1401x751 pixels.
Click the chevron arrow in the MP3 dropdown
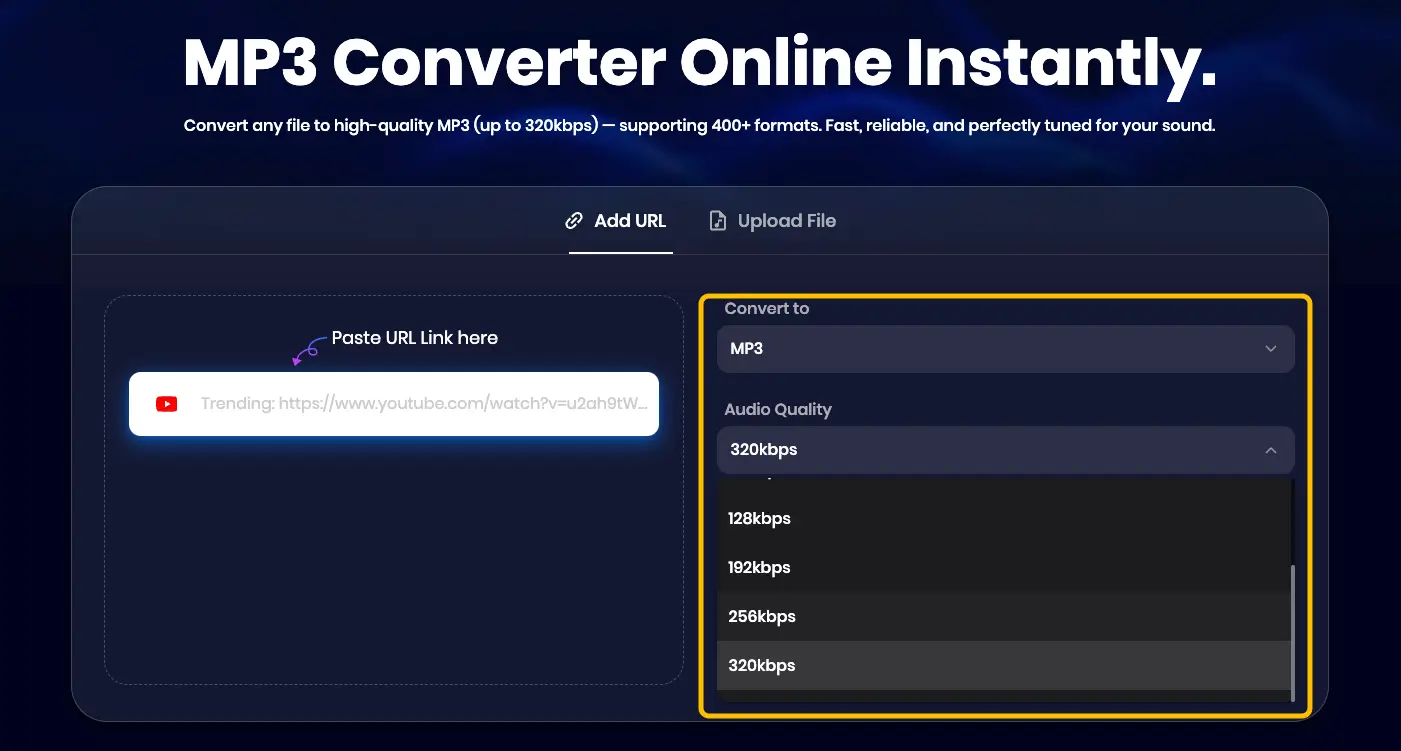(1270, 349)
